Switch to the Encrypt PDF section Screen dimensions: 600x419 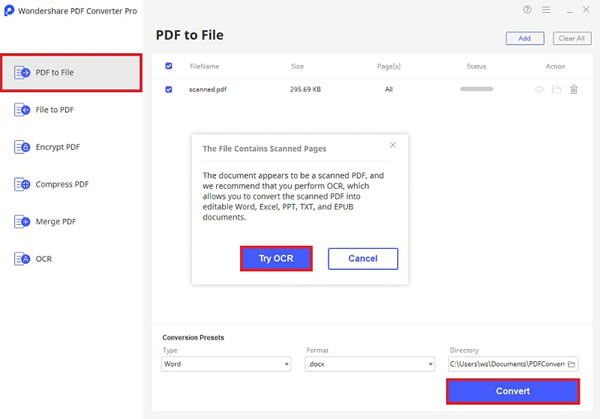pos(71,147)
